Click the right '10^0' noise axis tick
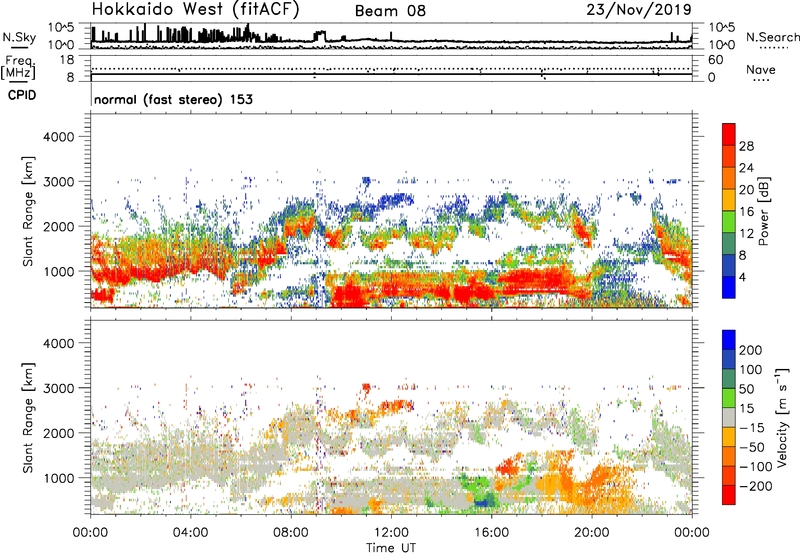Image resolution: width=800 pixels, height=554 pixels. (722, 45)
